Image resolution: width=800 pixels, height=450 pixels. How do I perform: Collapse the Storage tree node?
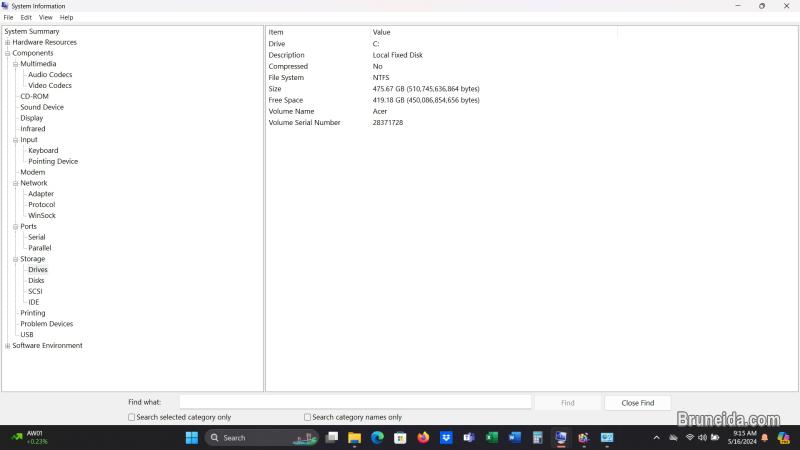click(x=15, y=259)
